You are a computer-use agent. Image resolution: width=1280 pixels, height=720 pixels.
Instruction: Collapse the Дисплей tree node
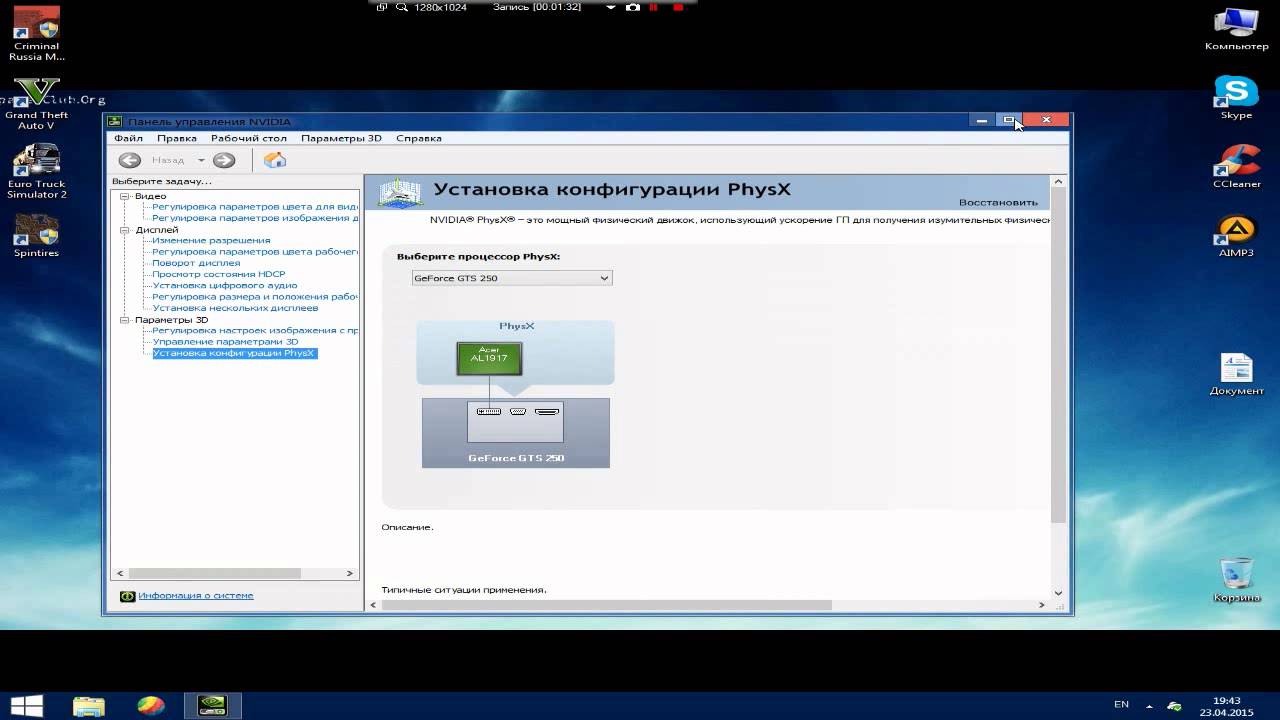(x=125, y=230)
